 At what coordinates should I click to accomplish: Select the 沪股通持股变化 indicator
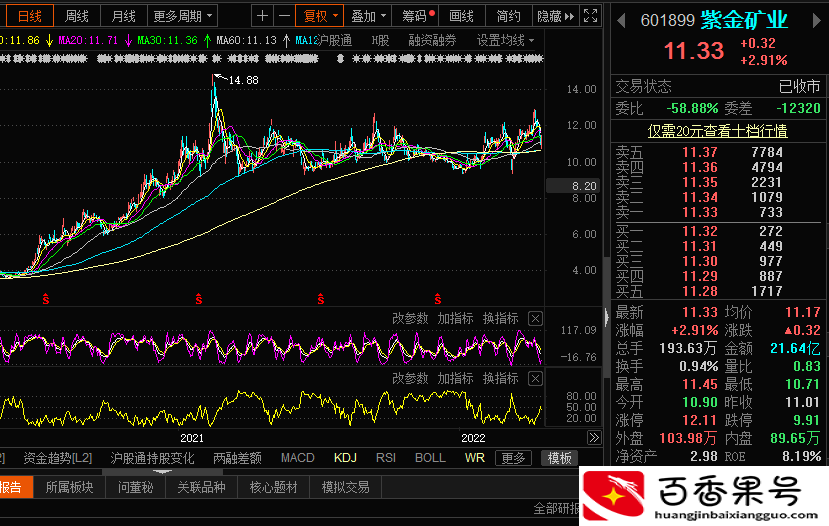[x=152, y=458]
